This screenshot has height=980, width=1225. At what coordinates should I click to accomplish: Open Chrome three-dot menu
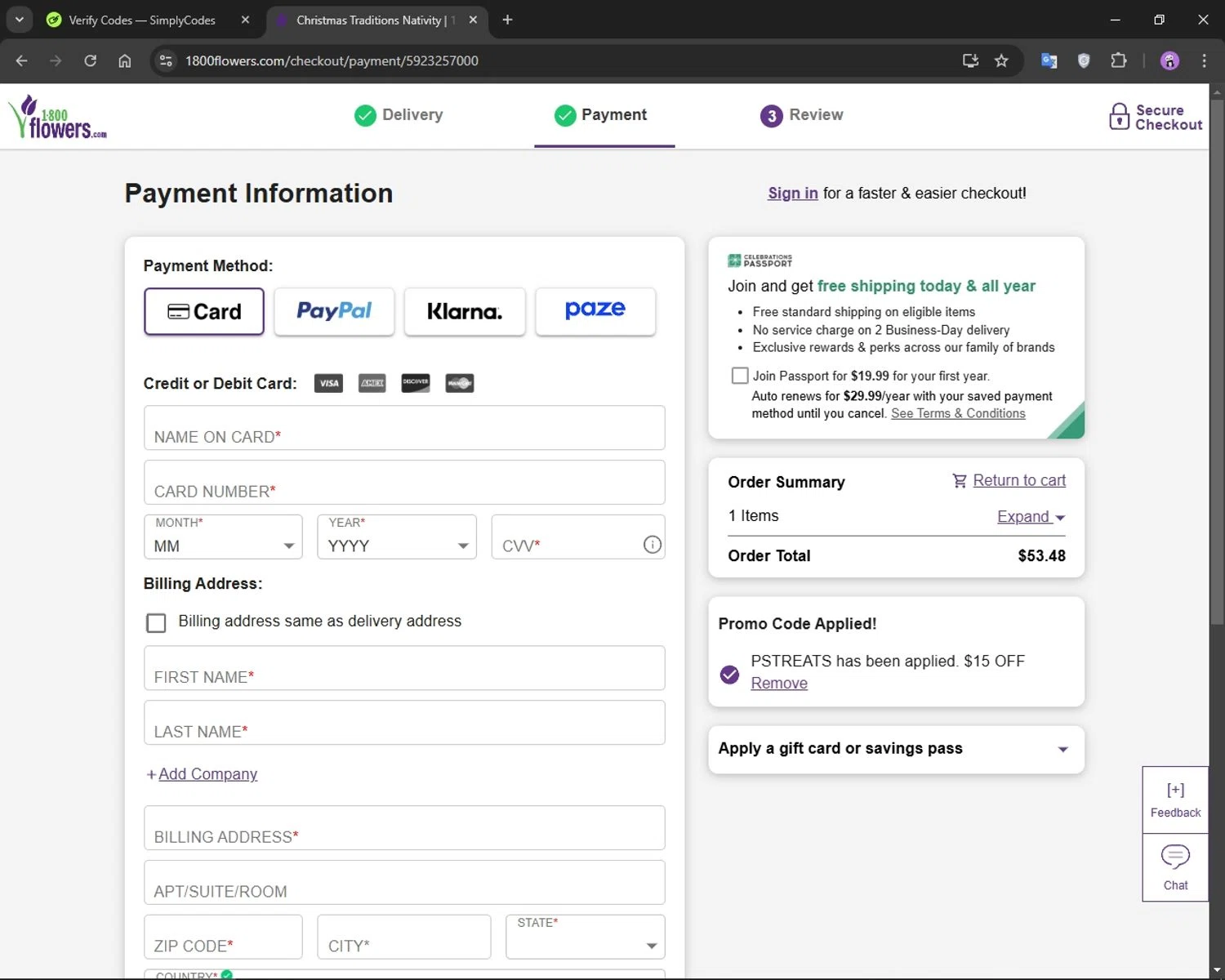1204,60
